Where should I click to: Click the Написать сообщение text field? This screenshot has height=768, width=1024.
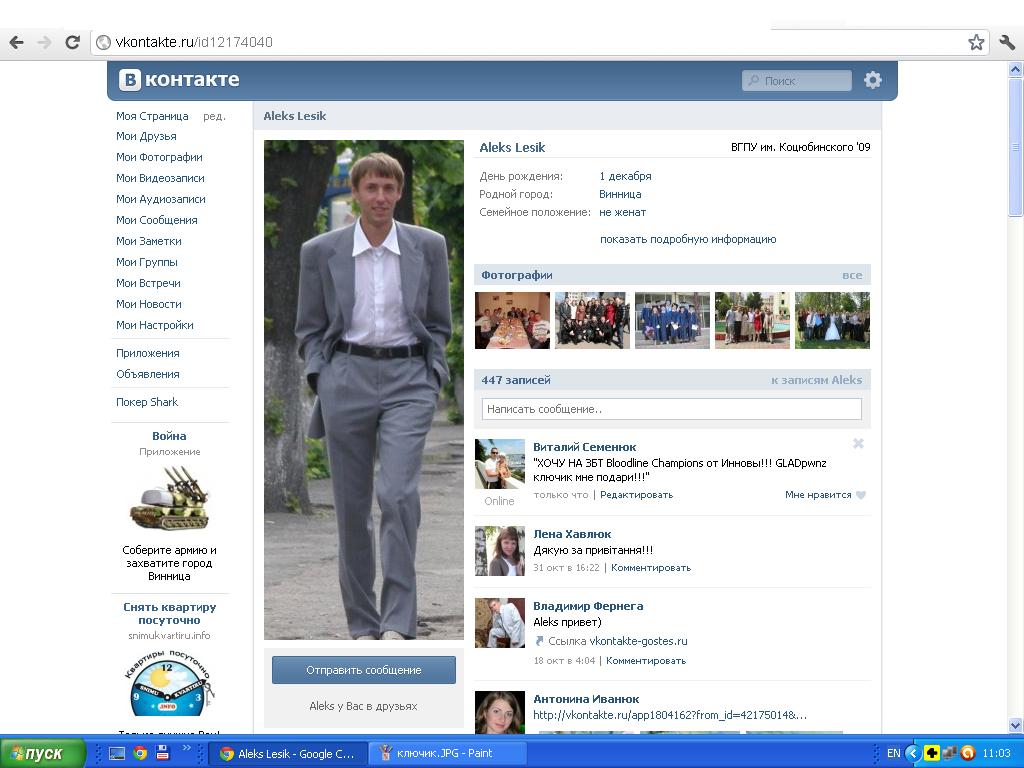671,409
